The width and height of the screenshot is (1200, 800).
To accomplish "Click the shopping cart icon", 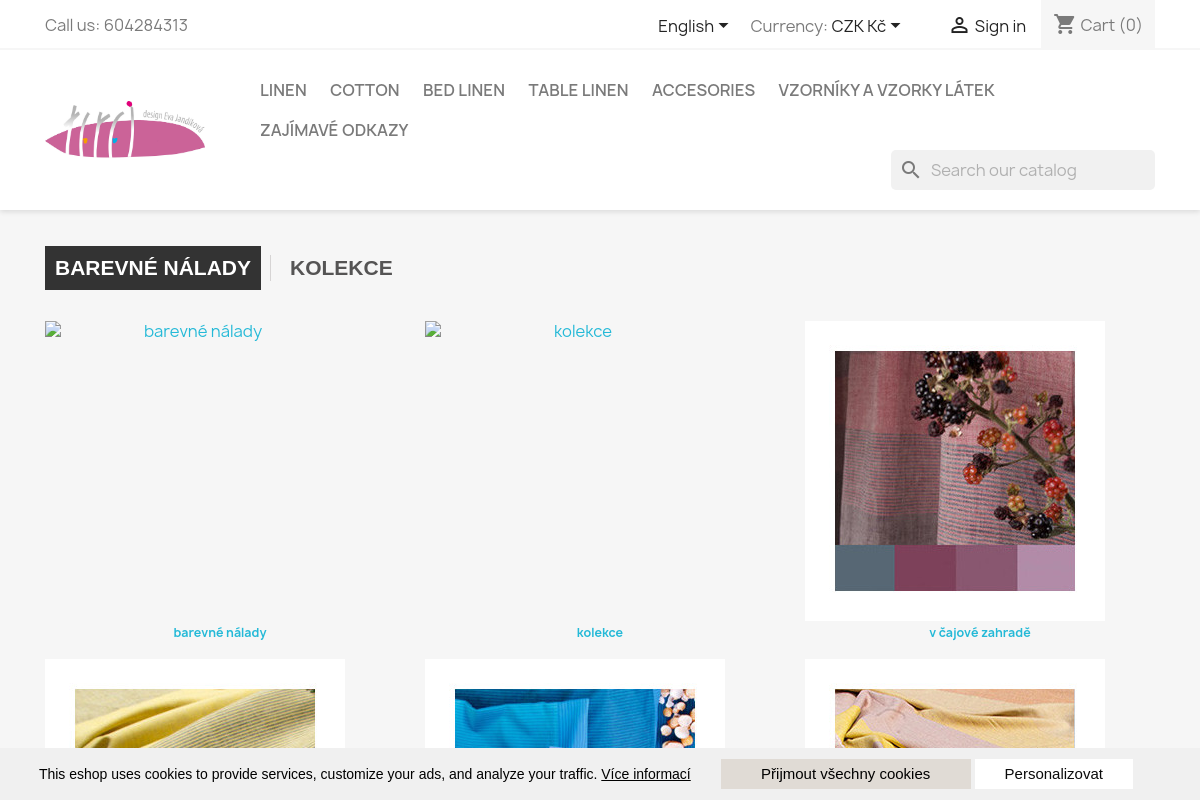I will 1065,25.
